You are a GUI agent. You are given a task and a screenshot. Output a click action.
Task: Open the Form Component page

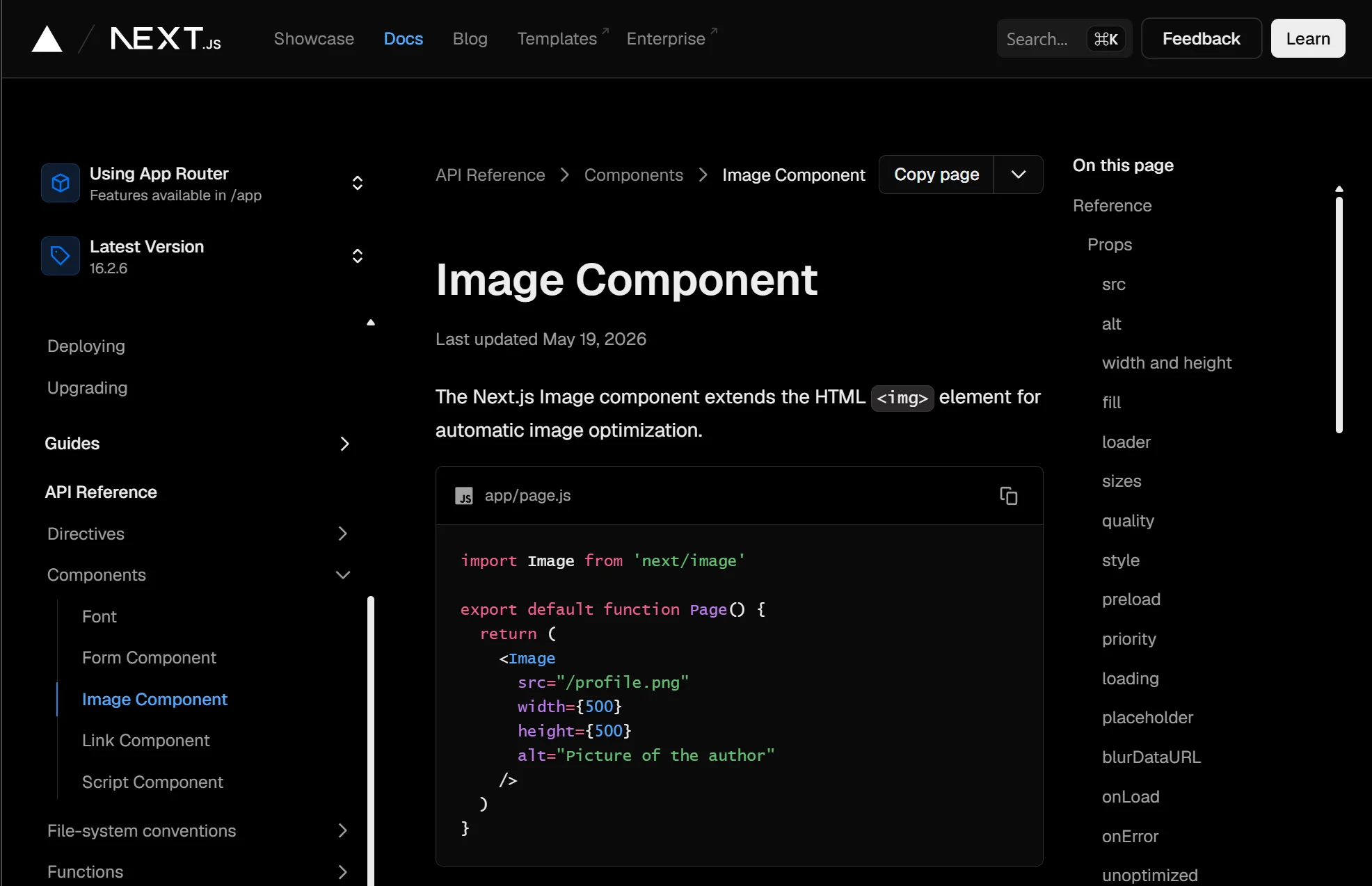coord(149,658)
